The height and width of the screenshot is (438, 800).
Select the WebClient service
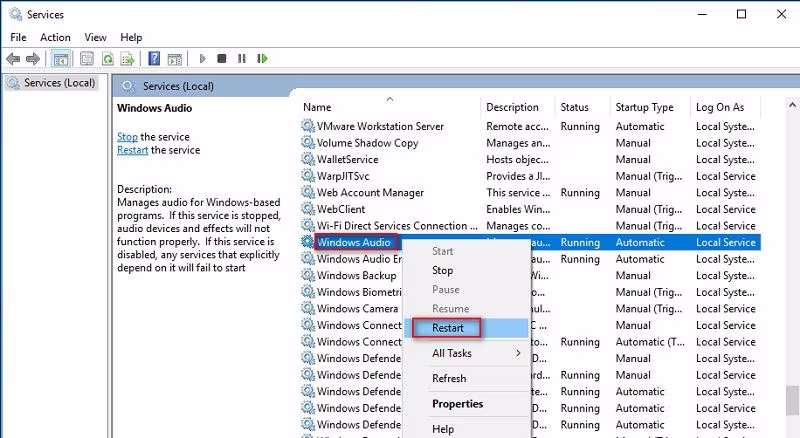click(x=341, y=209)
